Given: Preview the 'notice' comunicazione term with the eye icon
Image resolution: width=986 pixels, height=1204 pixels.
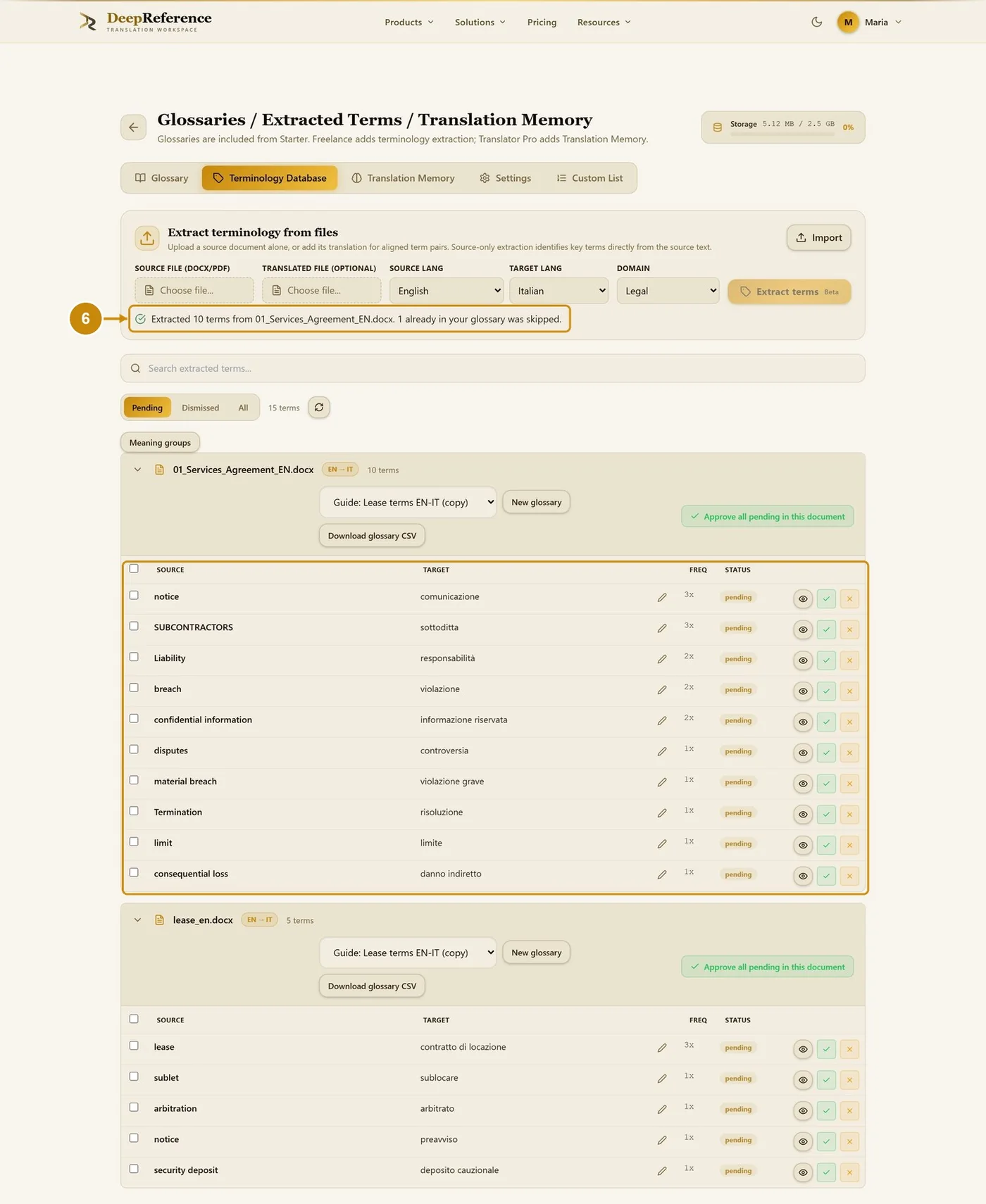Looking at the screenshot, I should (x=803, y=598).
